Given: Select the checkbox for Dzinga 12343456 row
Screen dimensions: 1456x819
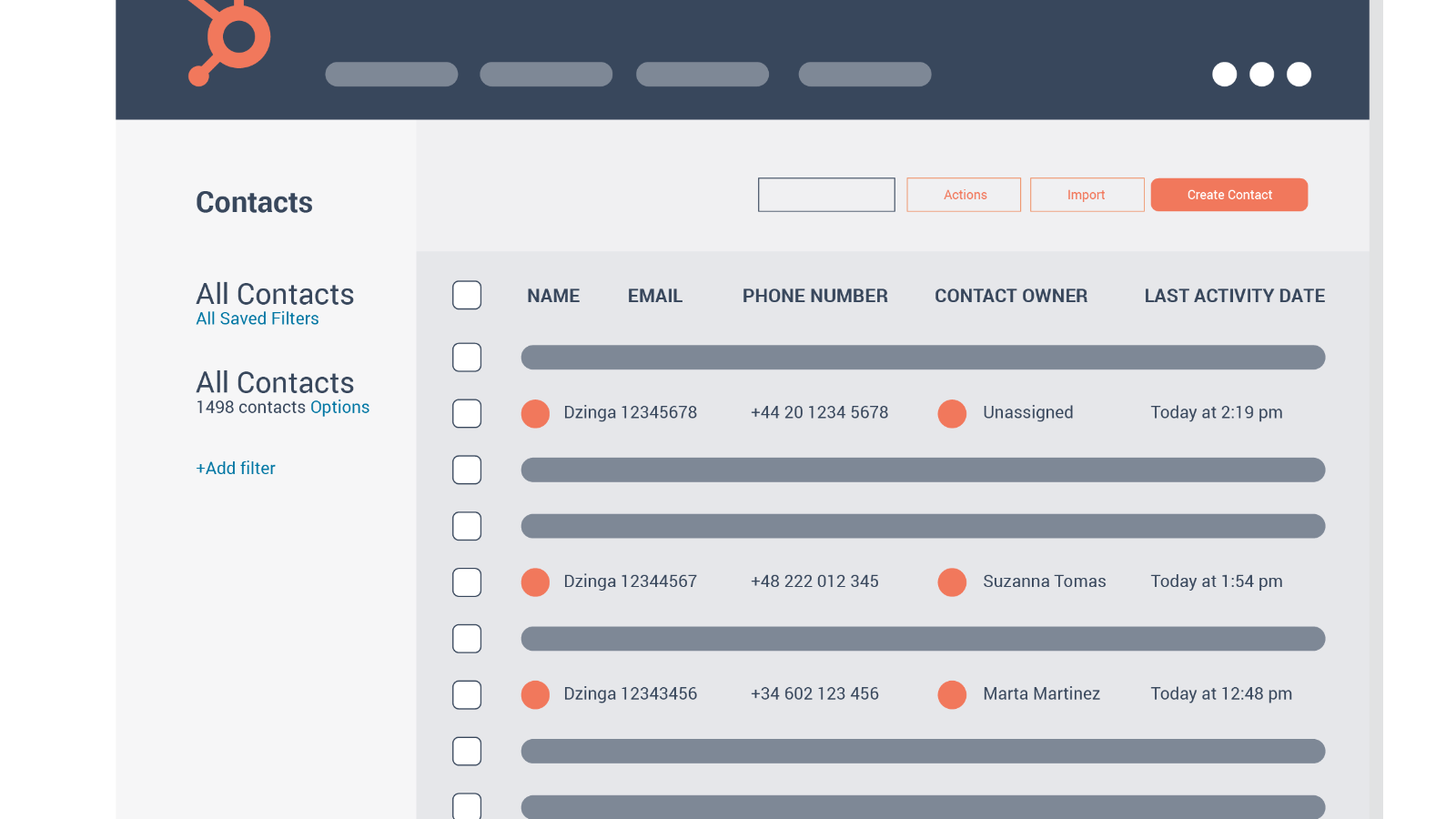Looking at the screenshot, I should 467,694.
